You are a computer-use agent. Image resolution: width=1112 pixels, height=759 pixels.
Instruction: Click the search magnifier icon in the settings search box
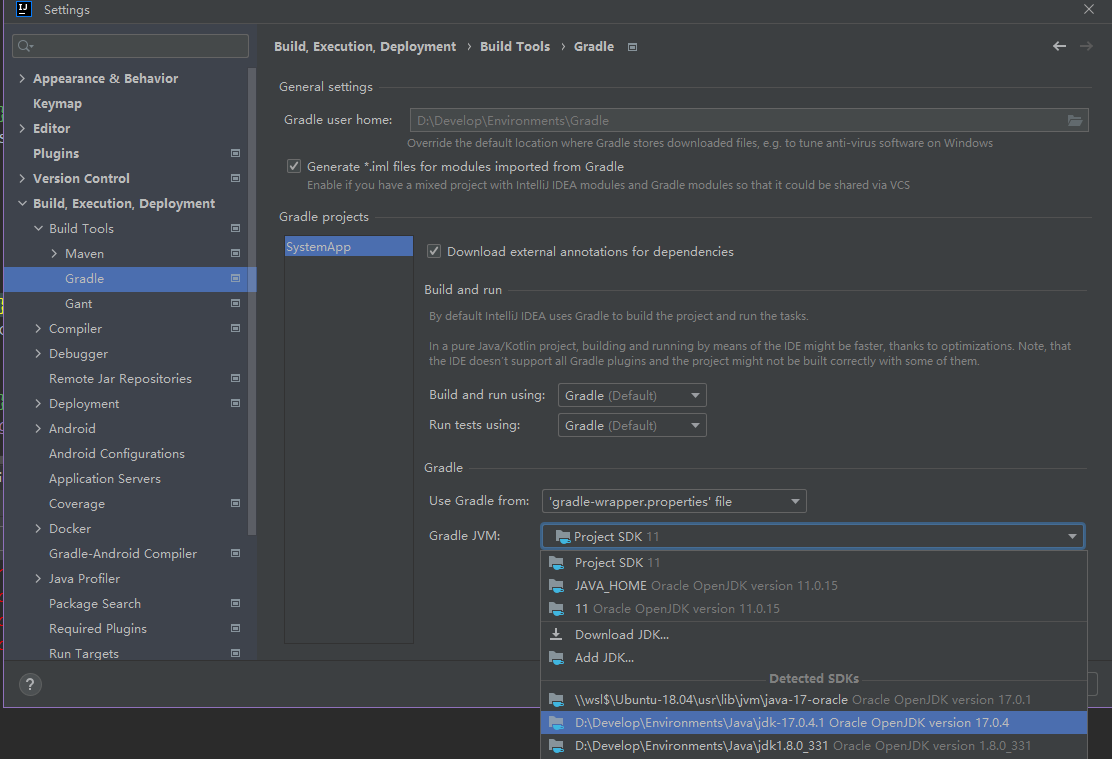pos(25,46)
